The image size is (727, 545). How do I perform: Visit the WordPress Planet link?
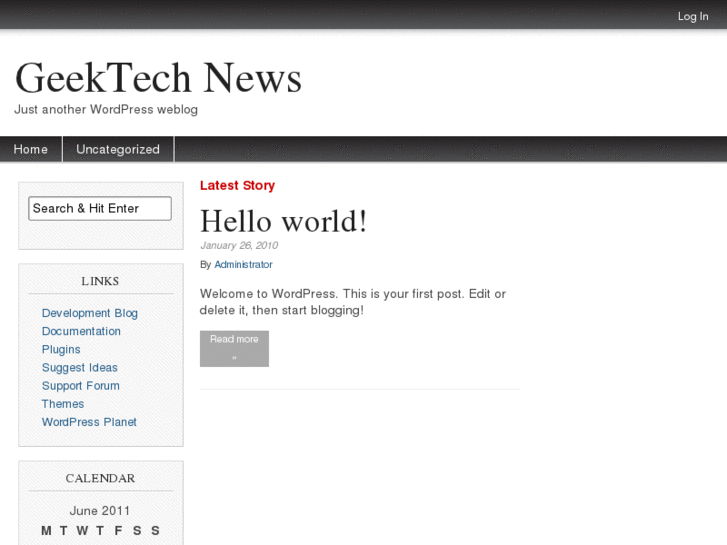(x=89, y=422)
